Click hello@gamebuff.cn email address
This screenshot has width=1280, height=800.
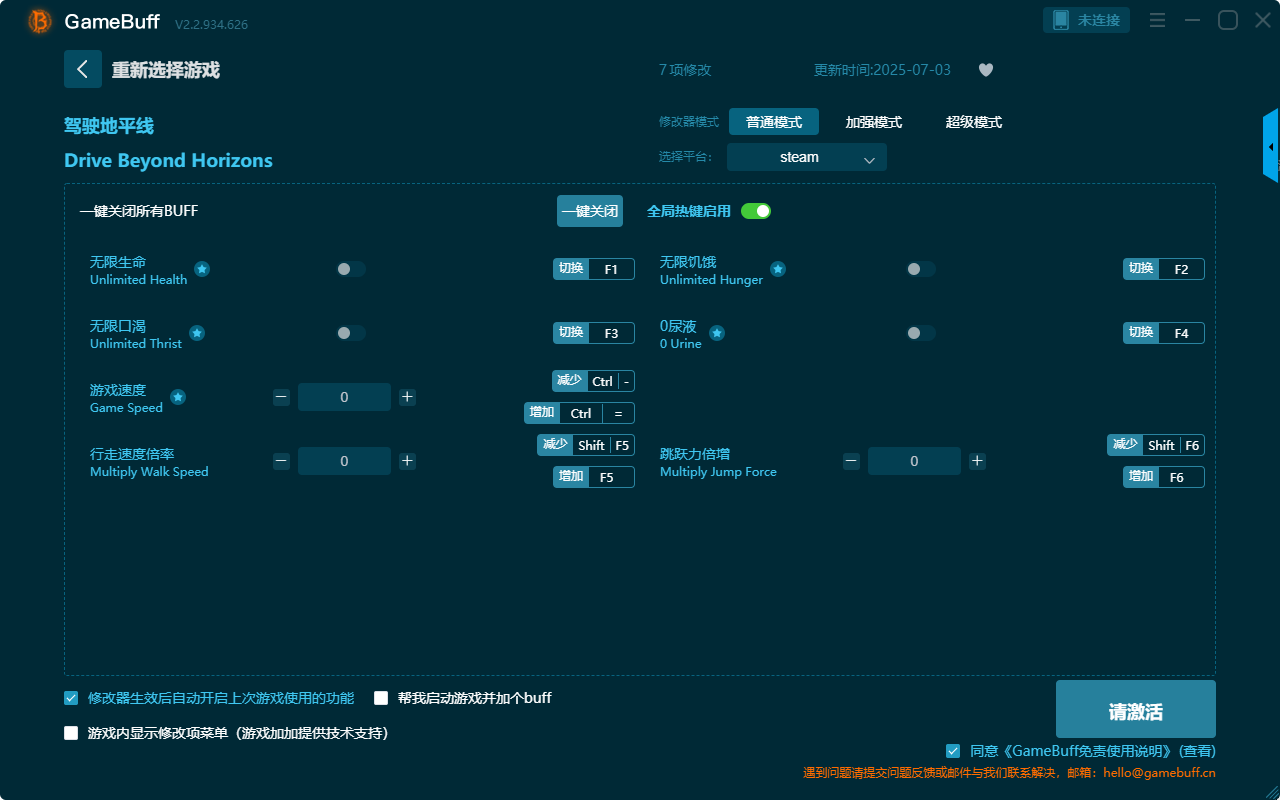click(1159, 773)
